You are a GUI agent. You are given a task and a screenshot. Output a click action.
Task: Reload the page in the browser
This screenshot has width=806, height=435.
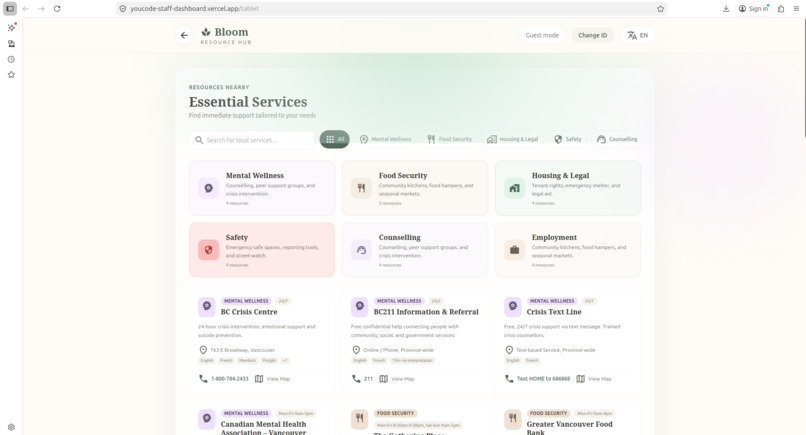click(x=57, y=9)
